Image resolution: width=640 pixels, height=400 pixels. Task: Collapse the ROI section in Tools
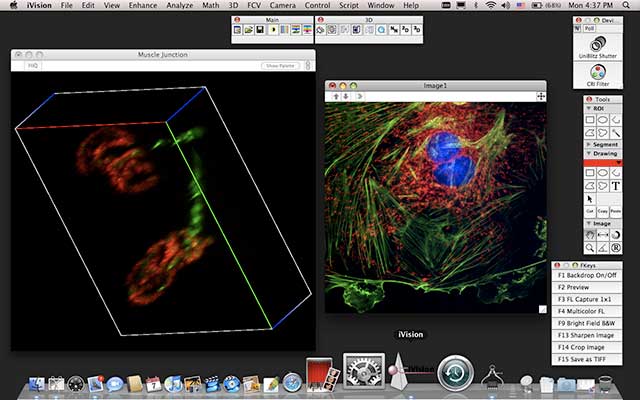coord(589,109)
